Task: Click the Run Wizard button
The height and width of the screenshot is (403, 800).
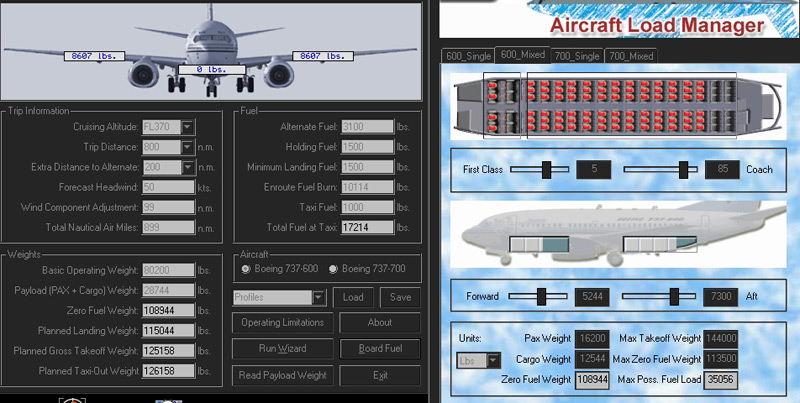Action: coord(282,349)
